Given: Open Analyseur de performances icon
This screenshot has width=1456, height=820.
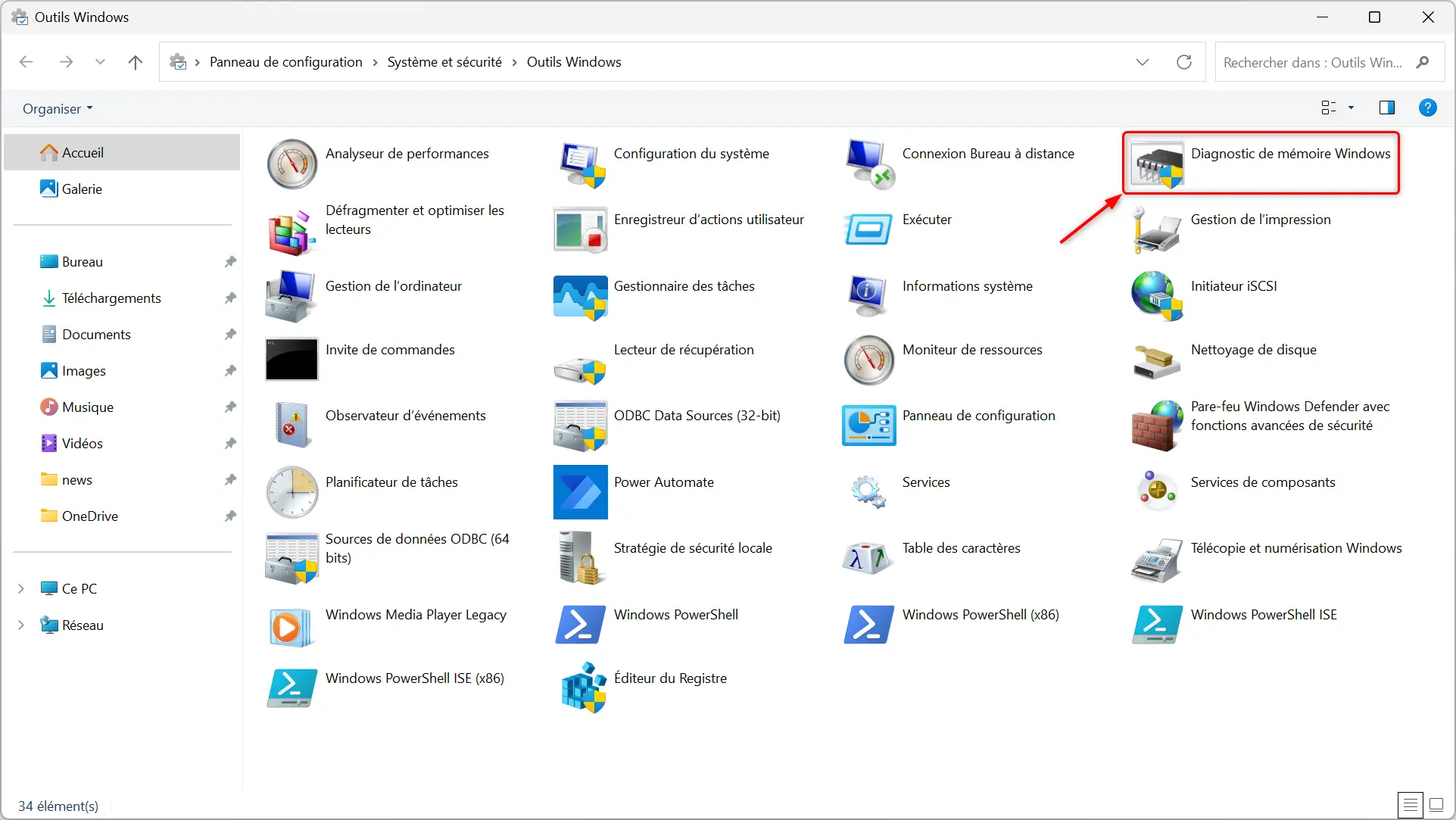Looking at the screenshot, I should [x=292, y=164].
